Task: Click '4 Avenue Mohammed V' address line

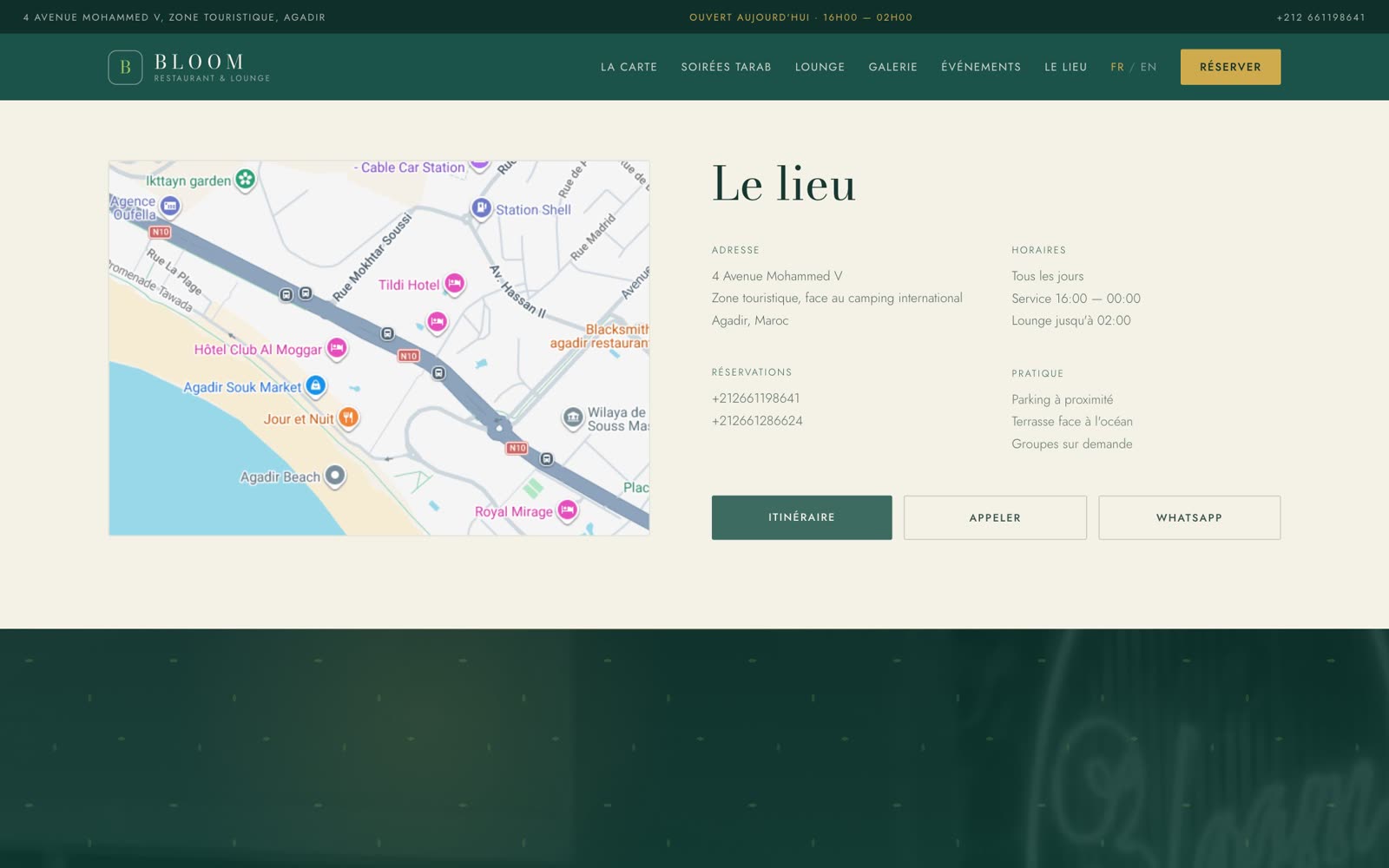Action: coord(777,276)
